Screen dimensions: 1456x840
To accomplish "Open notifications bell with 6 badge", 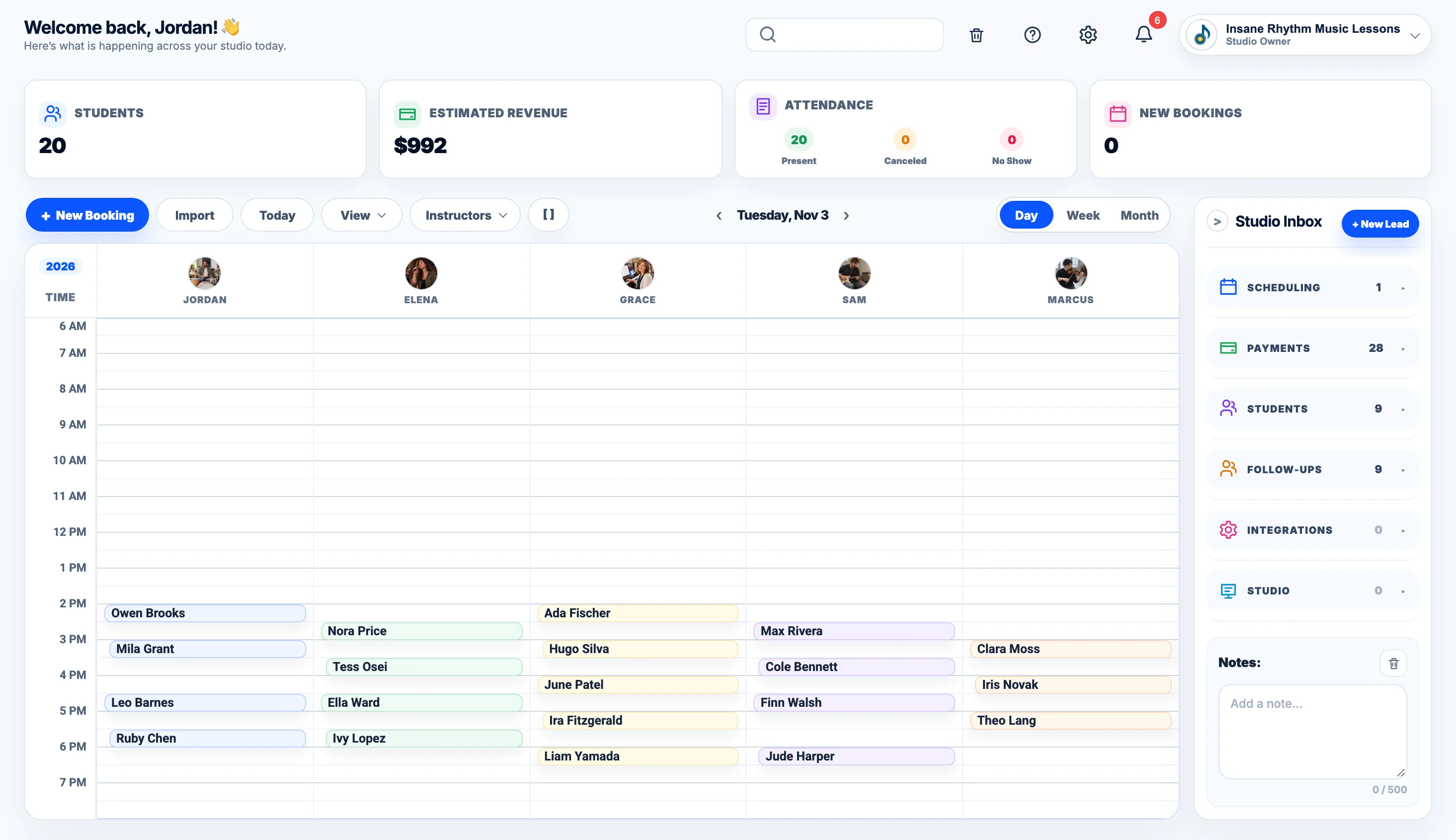I will 1143,35.
